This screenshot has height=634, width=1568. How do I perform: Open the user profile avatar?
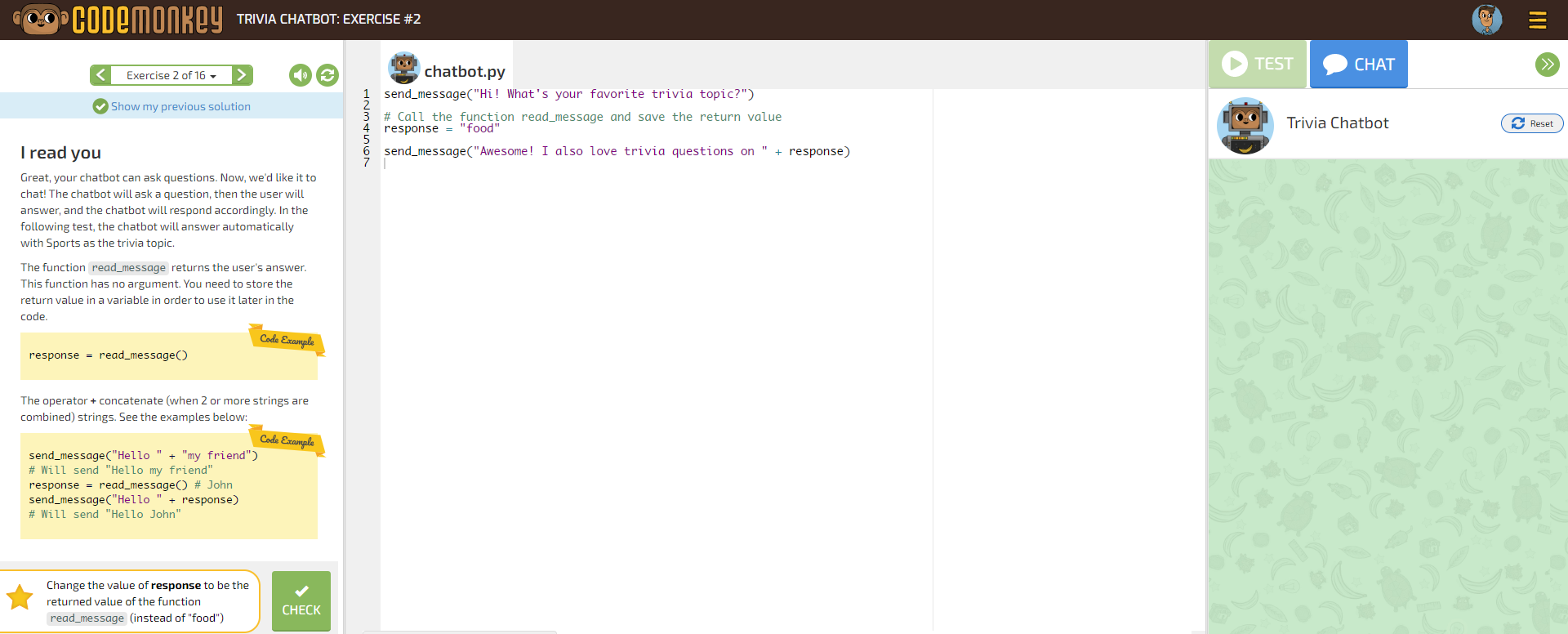[1486, 20]
